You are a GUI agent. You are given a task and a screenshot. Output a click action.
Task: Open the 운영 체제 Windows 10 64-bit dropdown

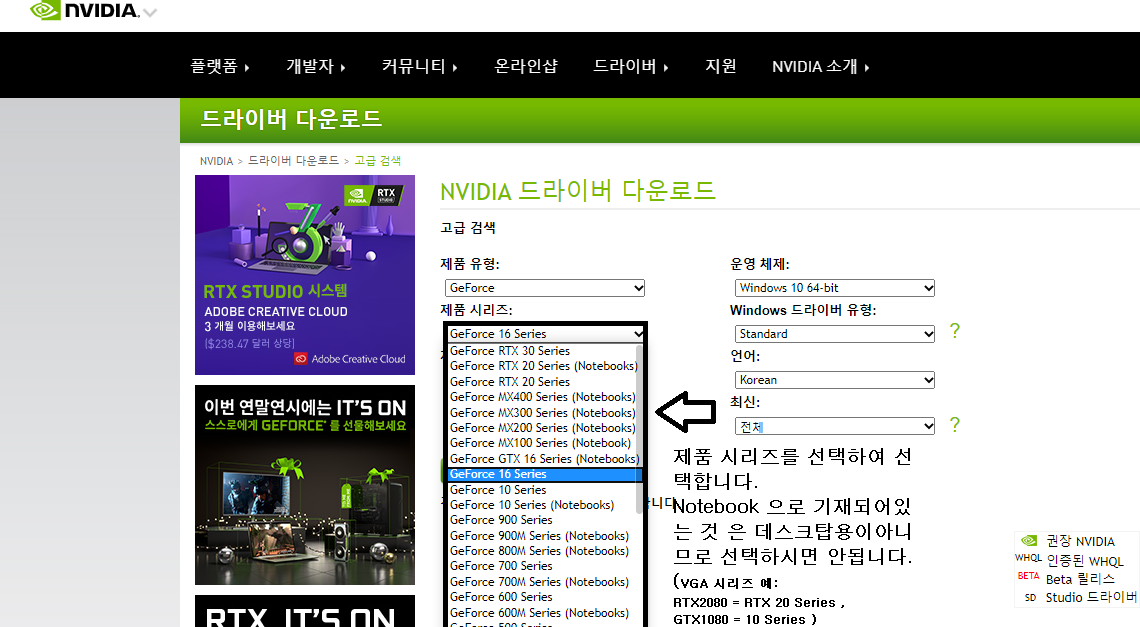(835, 288)
